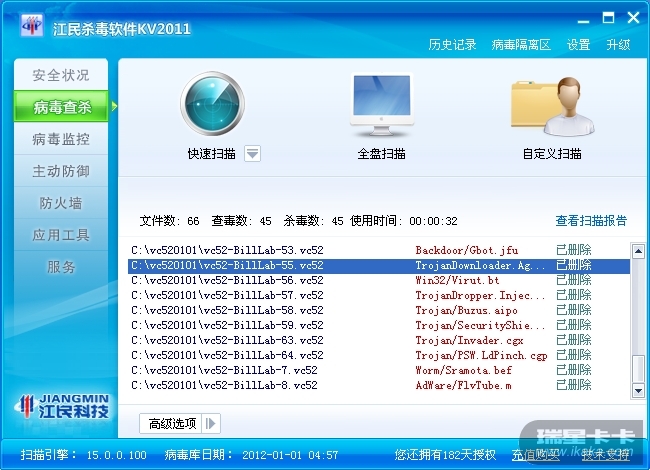The width and height of the screenshot is (650, 470).
Task: Select row vc52-BillLab-57.vc52
Action: 378,295
